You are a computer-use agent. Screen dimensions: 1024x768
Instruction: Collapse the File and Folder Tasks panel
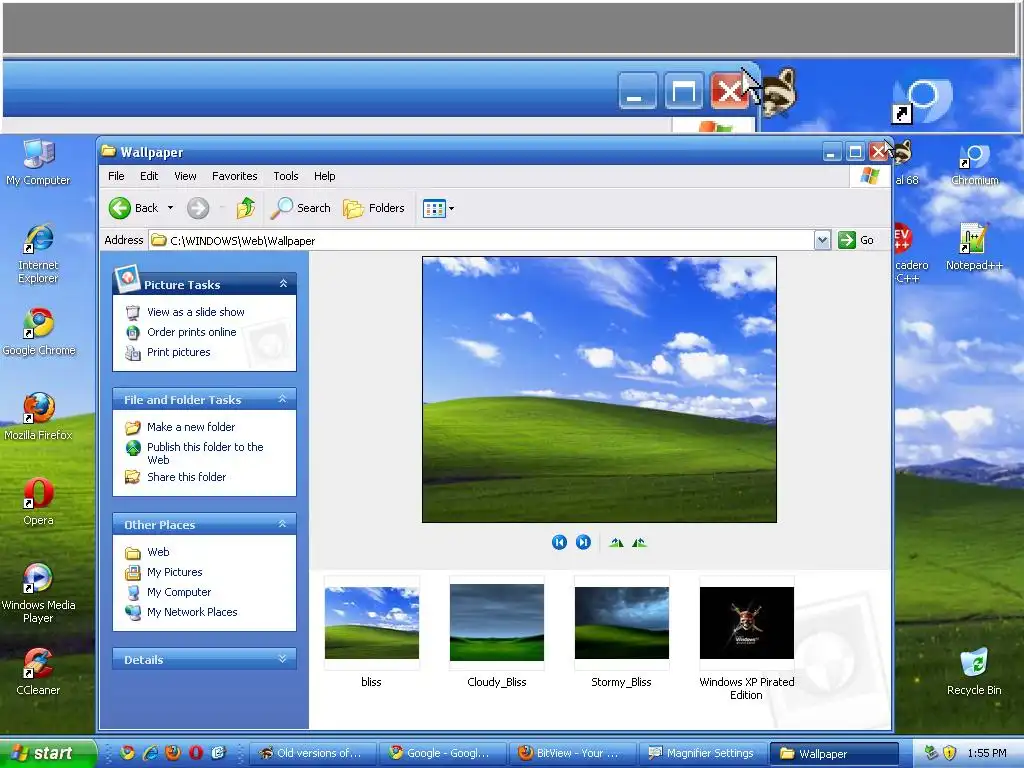point(283,399)
